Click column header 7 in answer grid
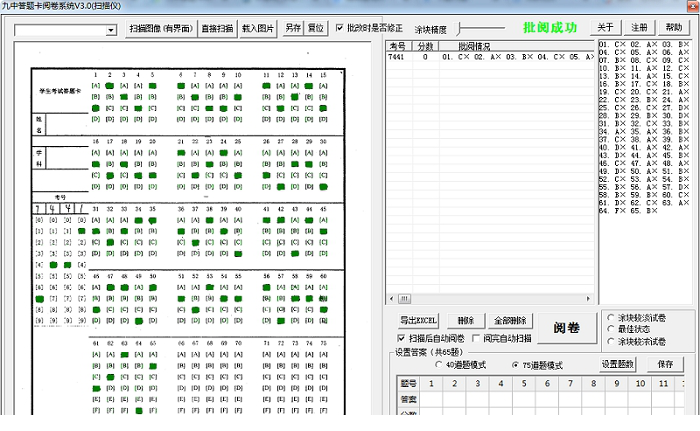The height and width of the screenshot is (431, 700). 571,384
